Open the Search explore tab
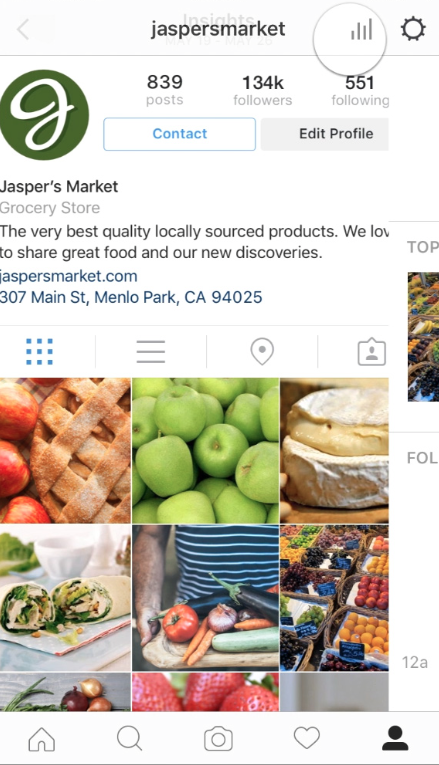439x765 pixels. point(130,739)
